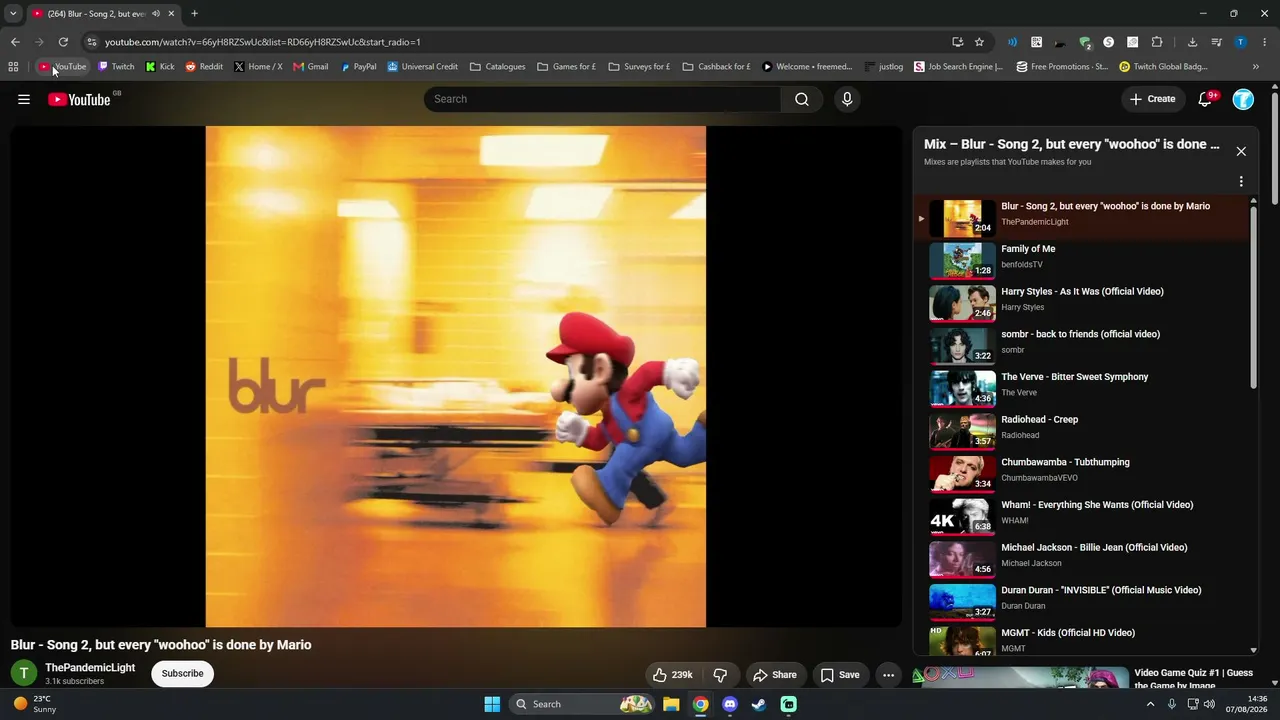
Task: Open Mix playlist three-dot options
Action: tap(1241, 182)
